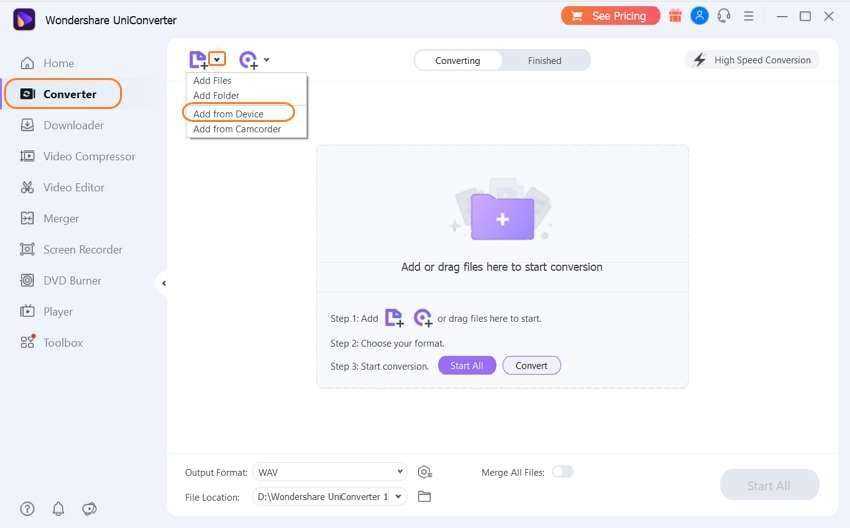Open the file location folder icon
The image size is (850, 528).
pyautogui.click(x=424, y=496)
